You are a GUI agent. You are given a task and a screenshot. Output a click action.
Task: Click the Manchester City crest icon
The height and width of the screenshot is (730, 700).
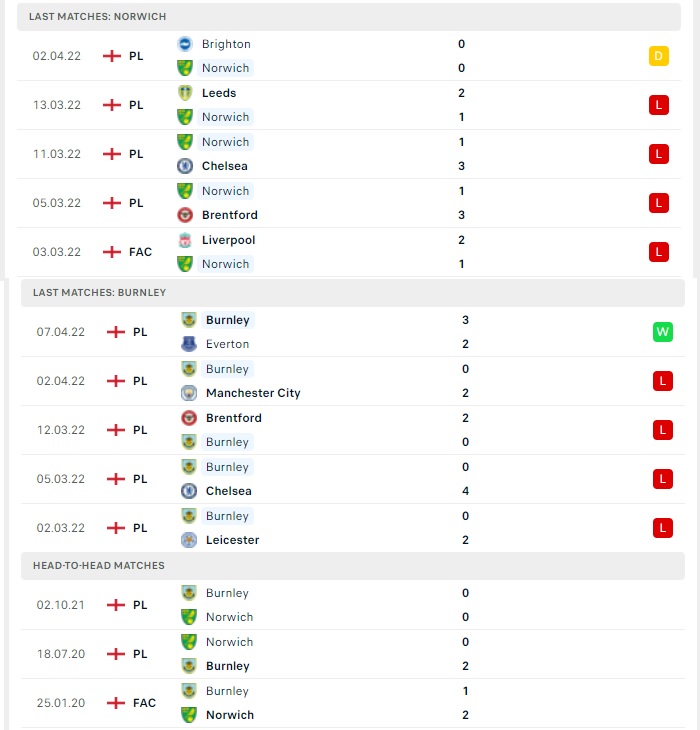point(189,393)
